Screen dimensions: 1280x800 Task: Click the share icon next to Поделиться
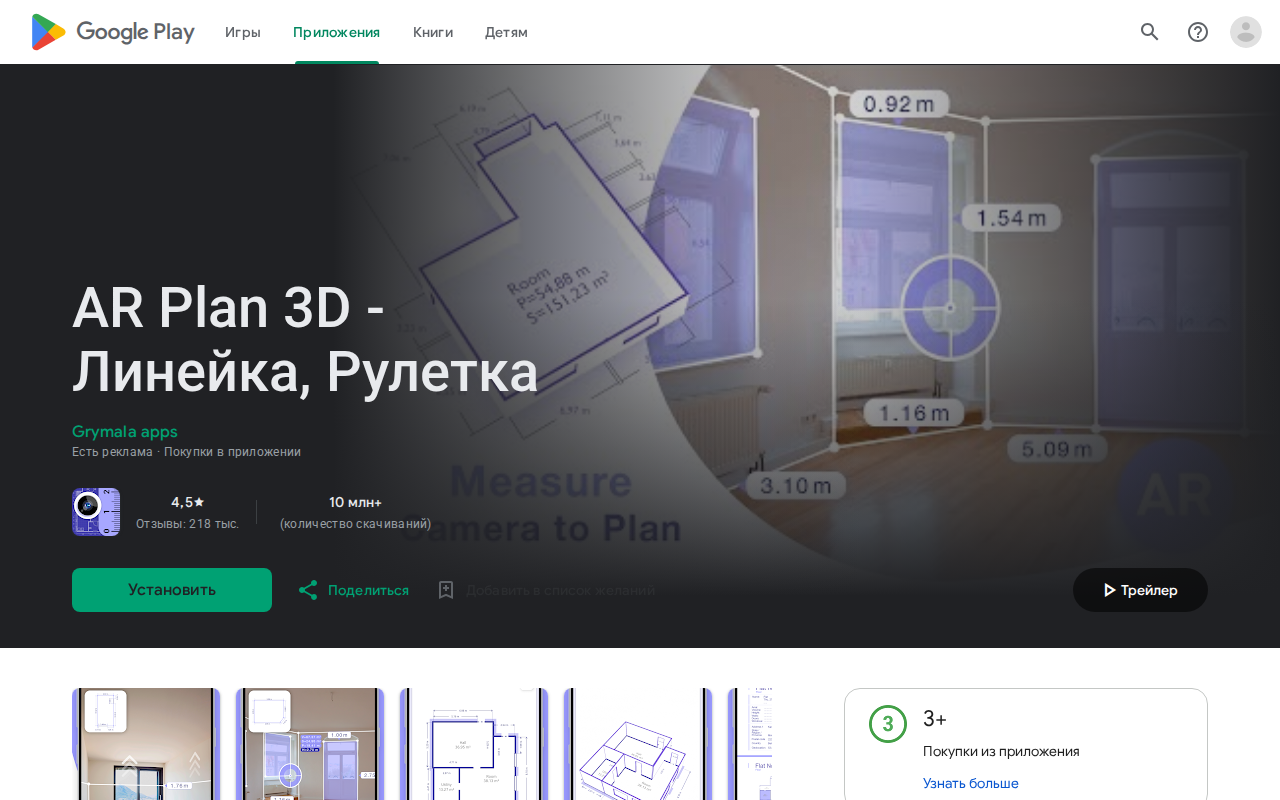click(x=308, y=590)
